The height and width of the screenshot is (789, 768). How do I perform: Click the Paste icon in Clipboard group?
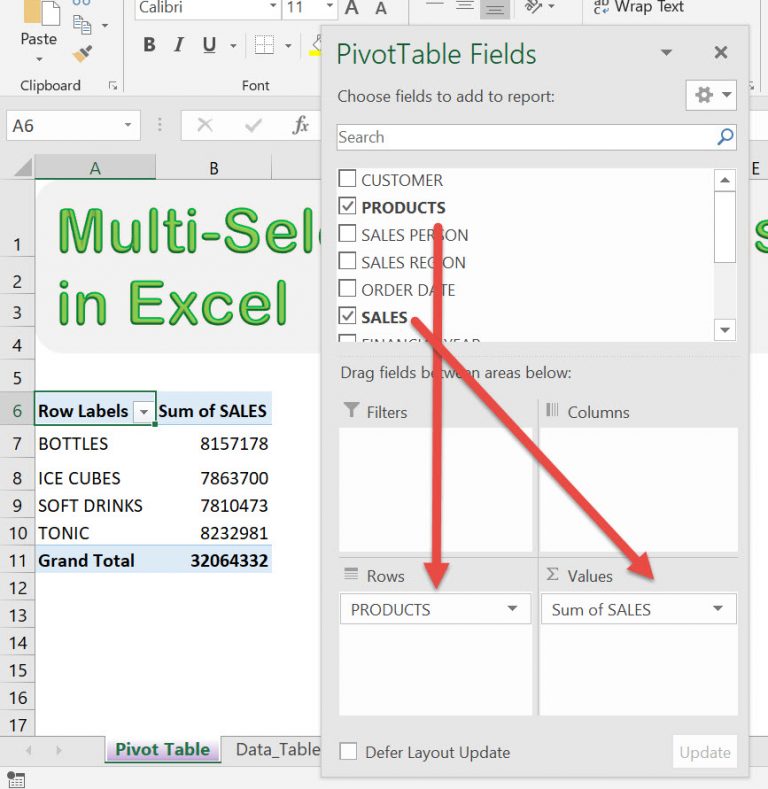tap(38, 22)
